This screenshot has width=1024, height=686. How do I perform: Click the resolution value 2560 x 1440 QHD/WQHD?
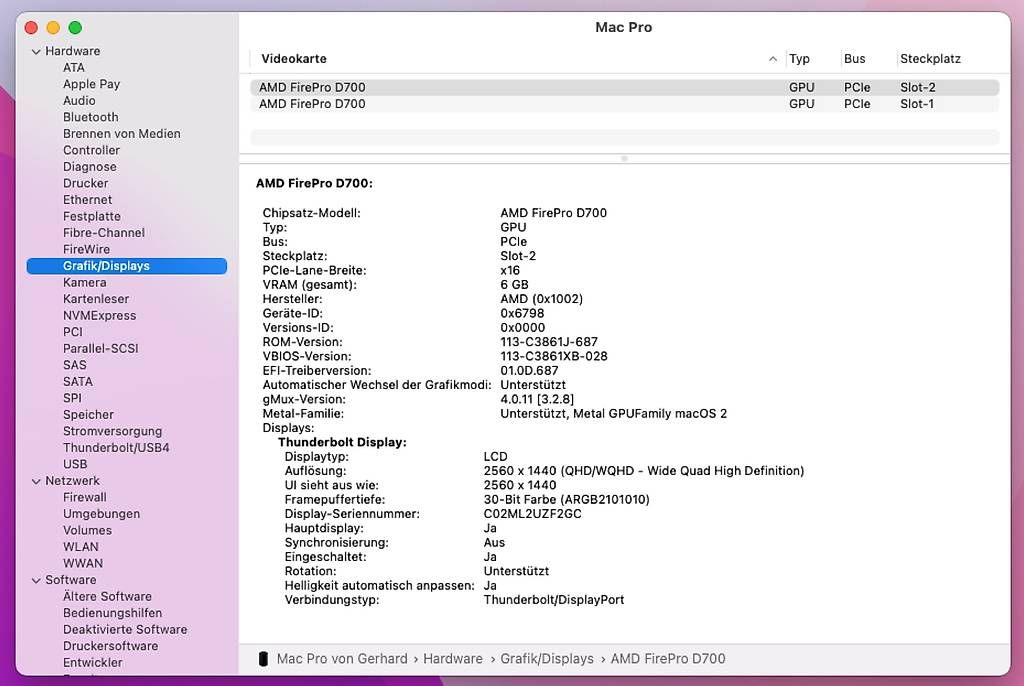click(643, 471)
